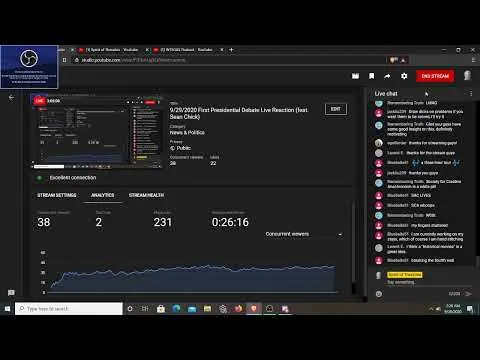Click the 0:26:16 average watch time value
This screenshot has height=360, width=480.
(230, 222)
